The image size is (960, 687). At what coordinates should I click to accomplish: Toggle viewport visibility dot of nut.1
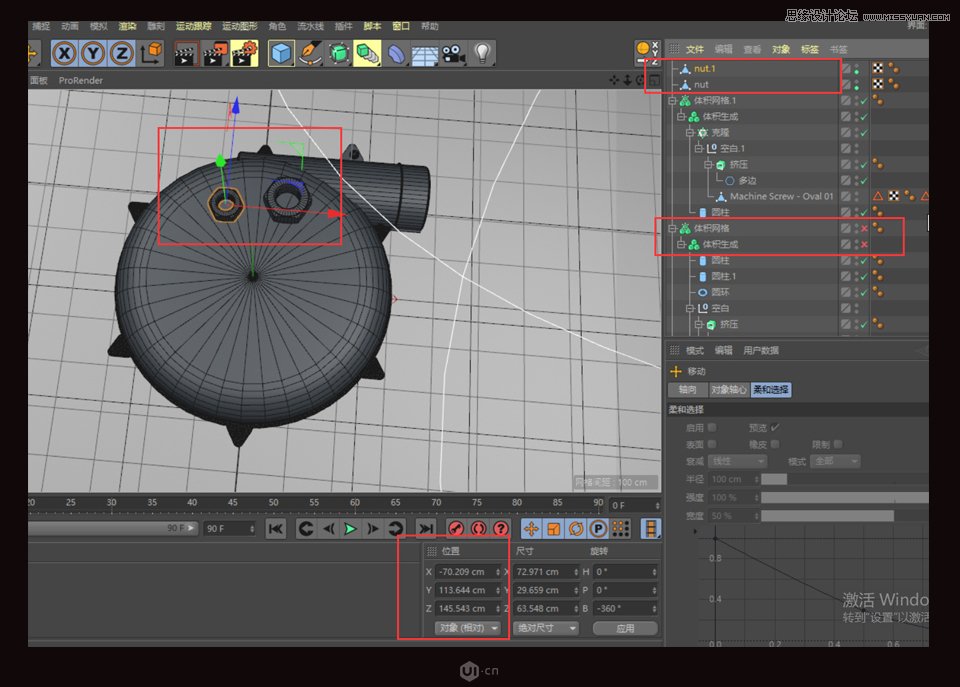(856, 68)
